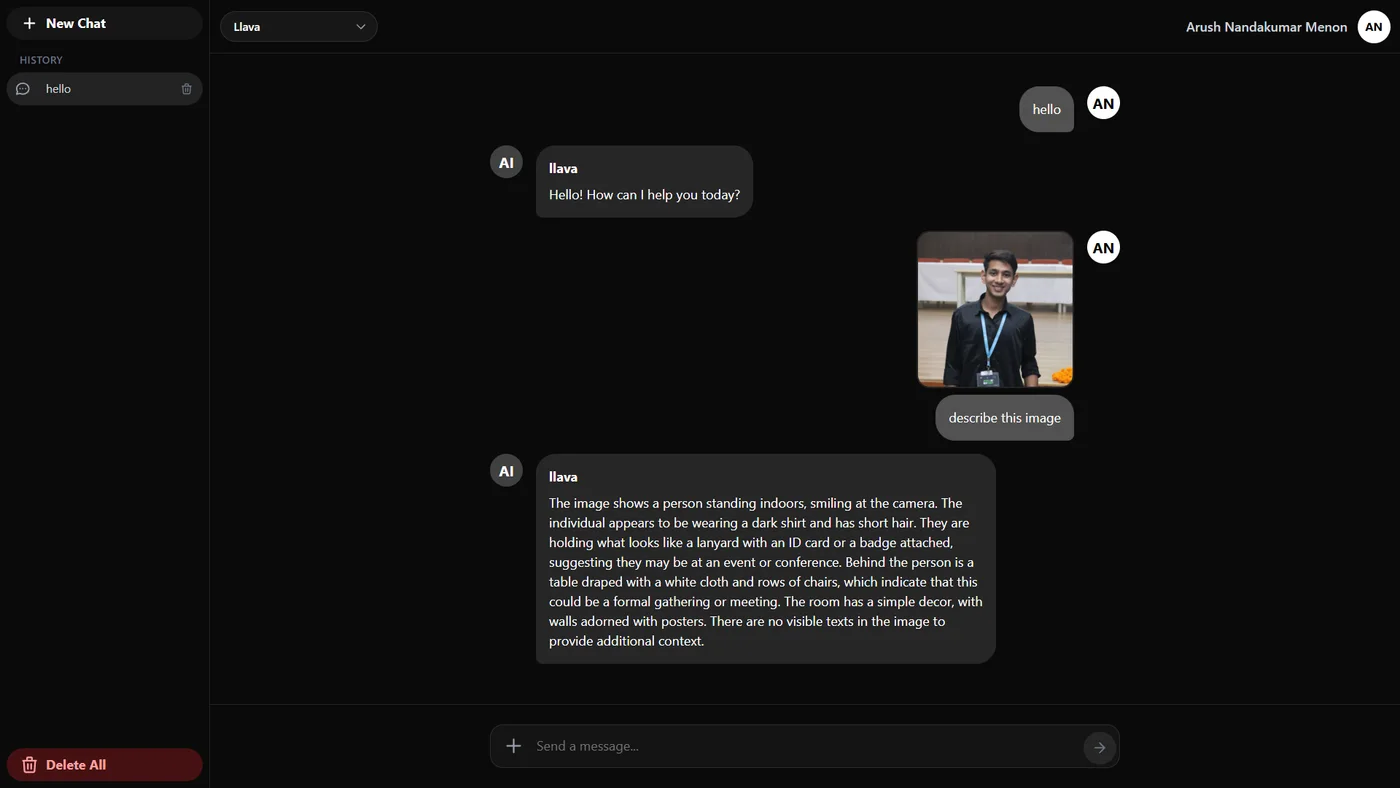The width and height of the screenshot is (1400, 788).
Task: Click the trash icon on Delete All
Action: (x=30, y=765)
